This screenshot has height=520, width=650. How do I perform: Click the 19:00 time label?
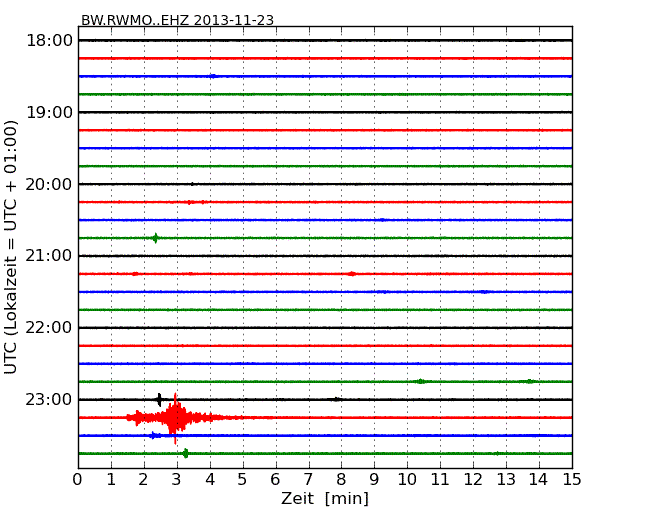[x=49, y=112]
